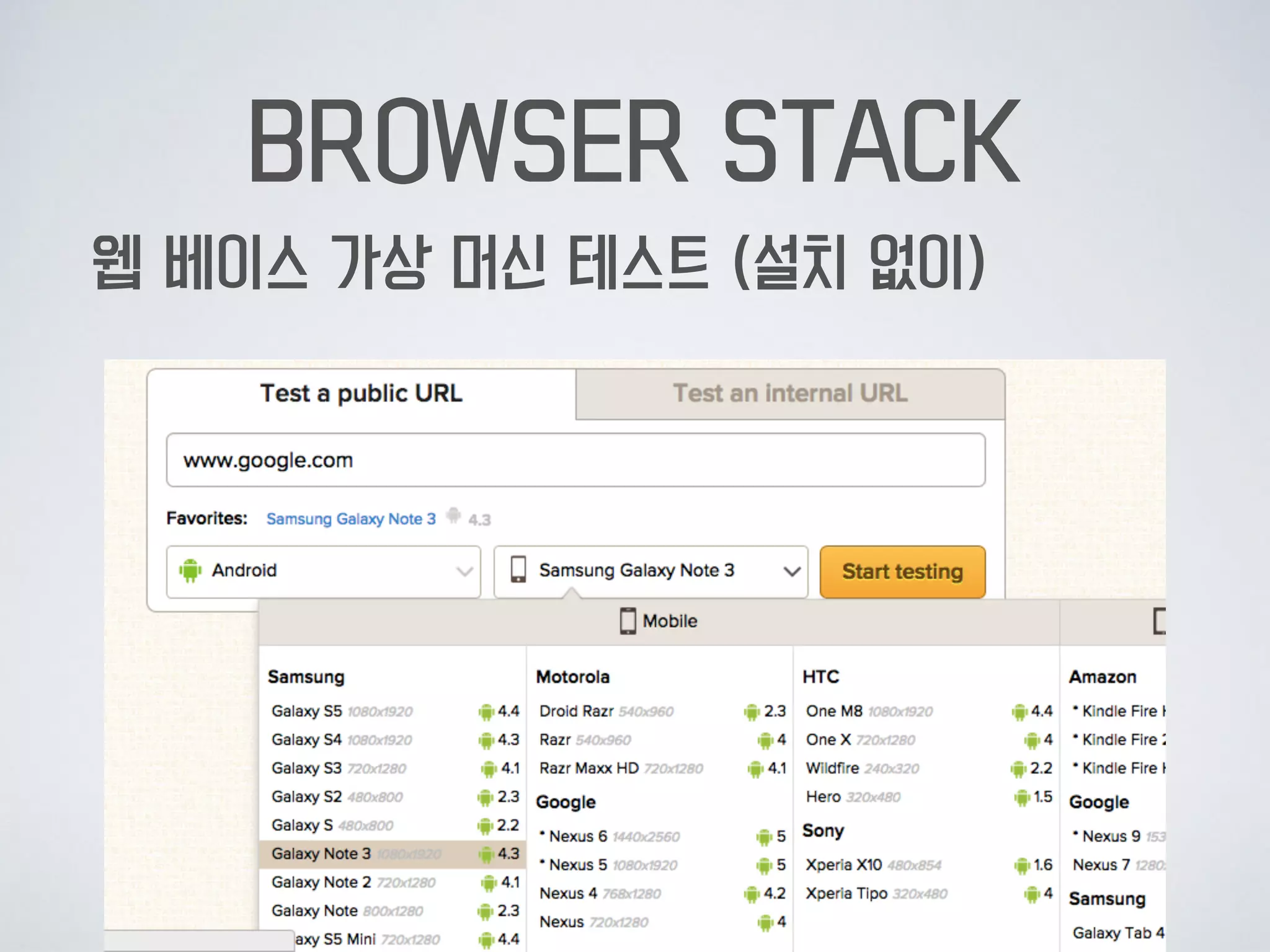The height and width of the screenshot is (952, 1270).
Task: Click Android icon beside Droid Razr 2.3
Action: (752, 712)
